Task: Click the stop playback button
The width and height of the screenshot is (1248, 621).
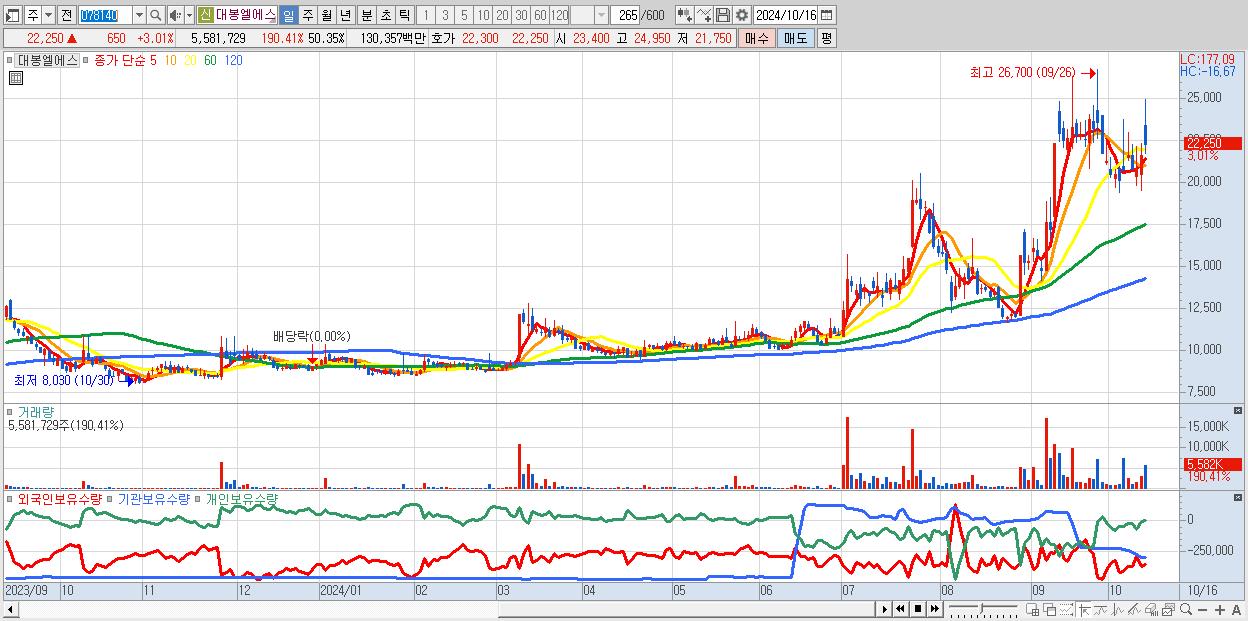Action: pos(918,609)
